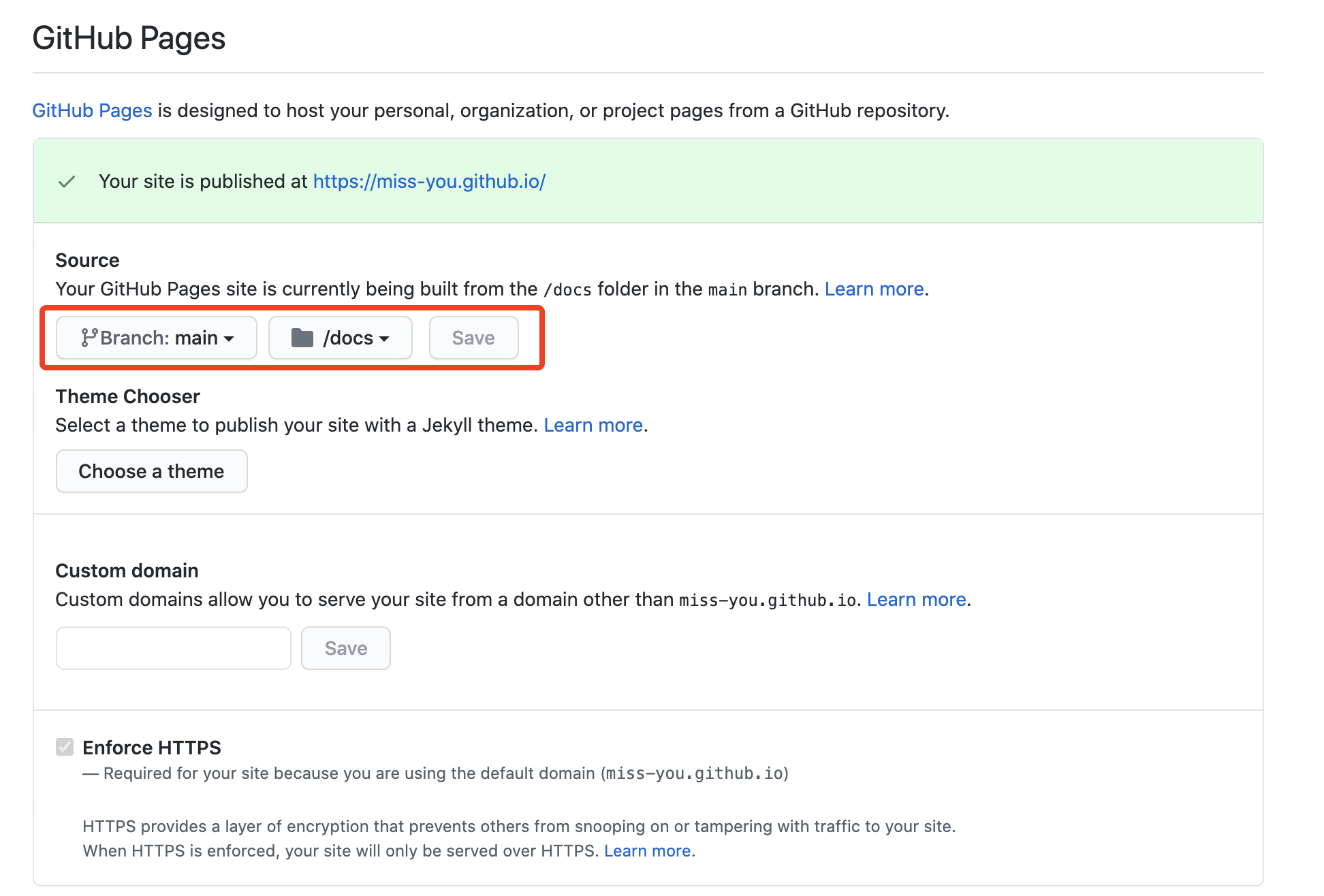This screenshot has width=1324, height=896.
Task: Save the source branch settings
Action: click(x=473, y=337)
